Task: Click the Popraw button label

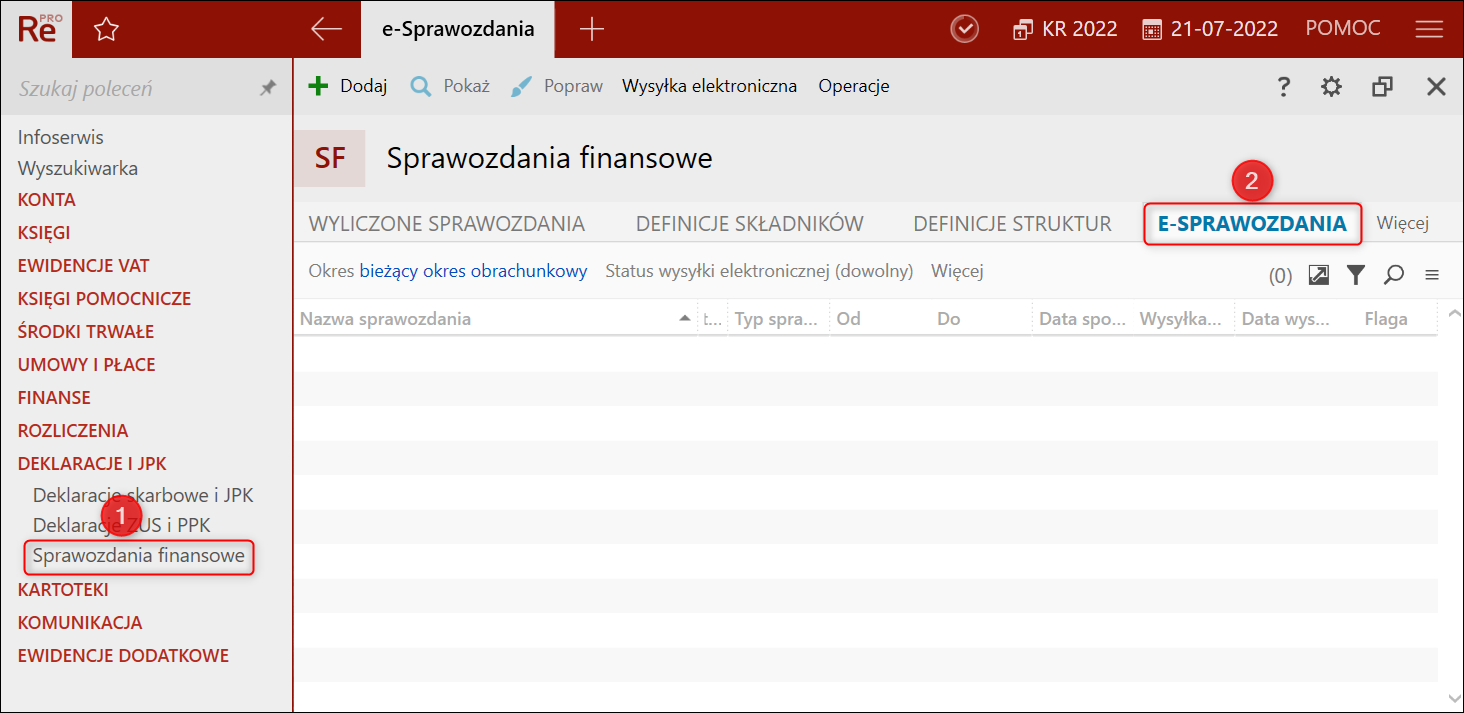Action: click(x=574, y=86)
